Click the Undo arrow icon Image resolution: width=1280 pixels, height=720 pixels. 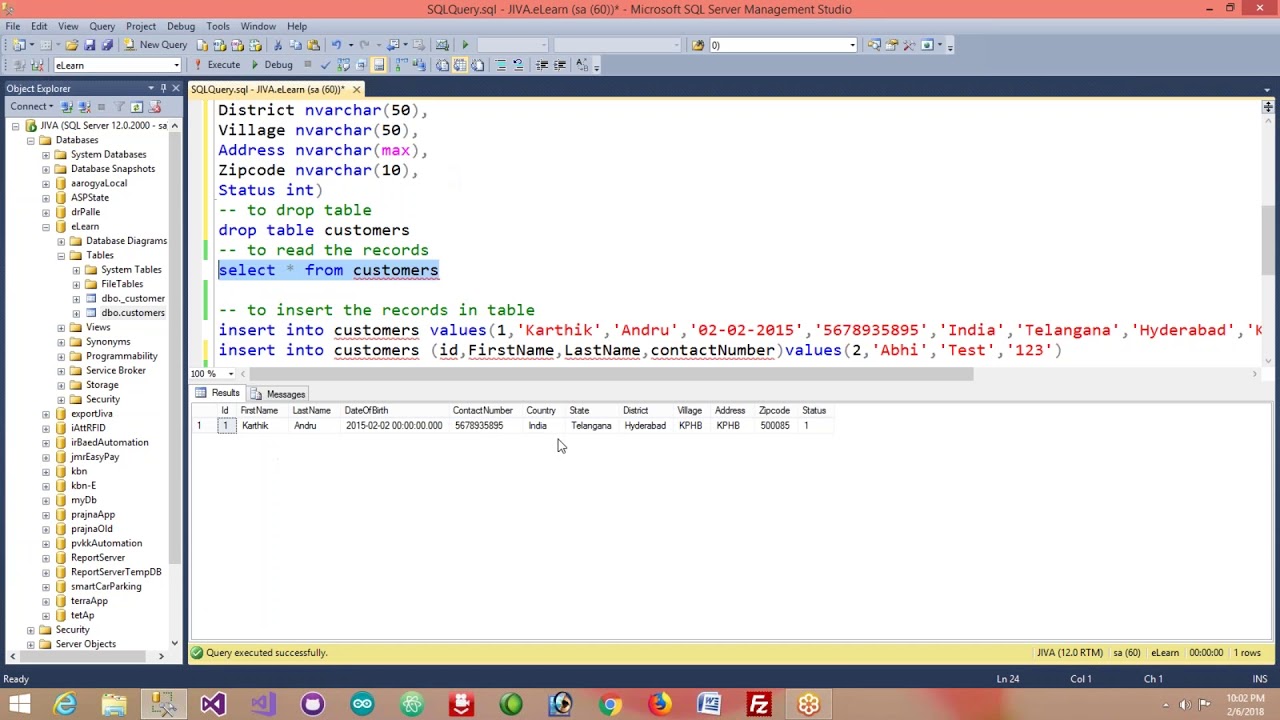pyautogui.click(x=336, y=45)
